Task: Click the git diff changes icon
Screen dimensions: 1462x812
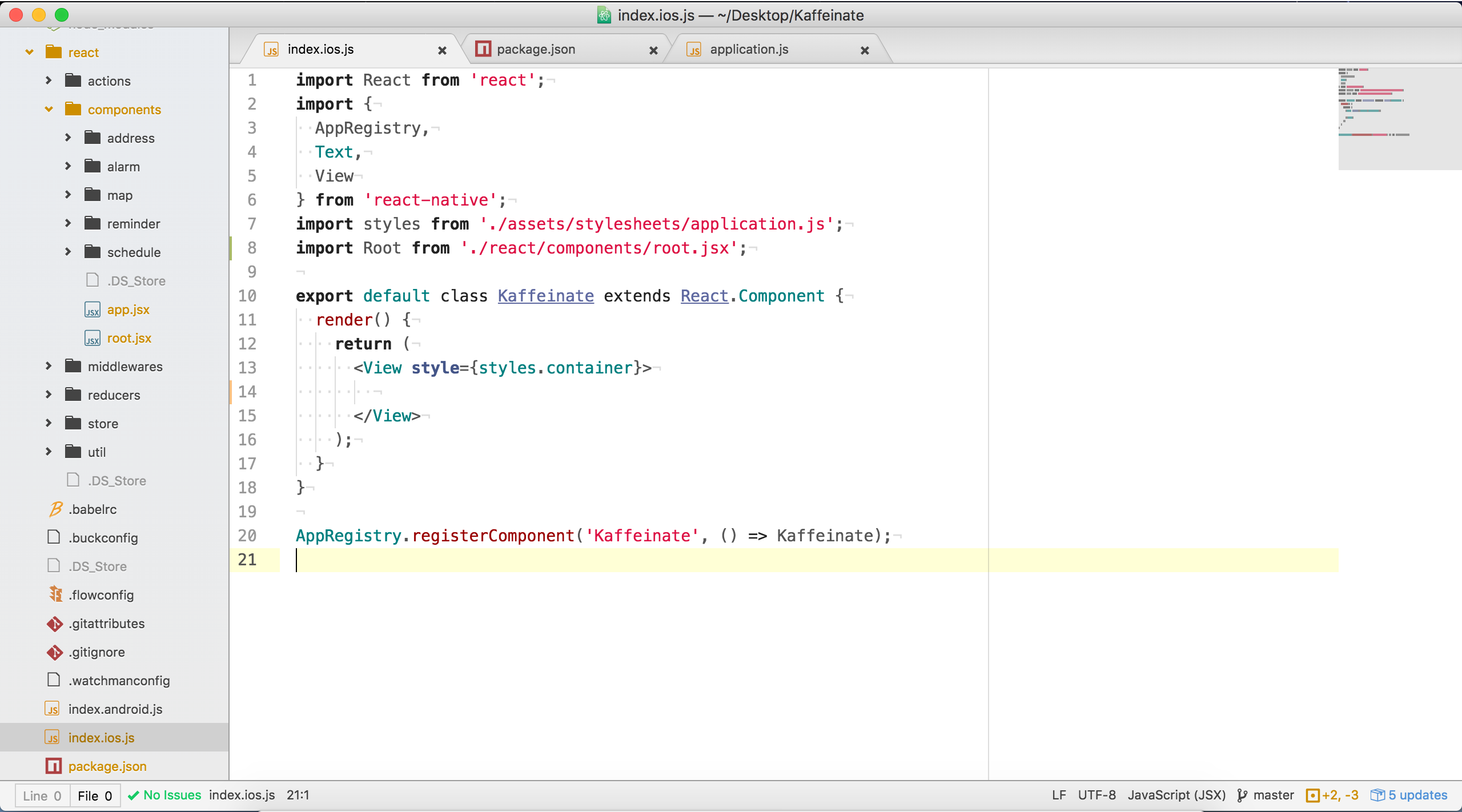Action: [1312, 795]
